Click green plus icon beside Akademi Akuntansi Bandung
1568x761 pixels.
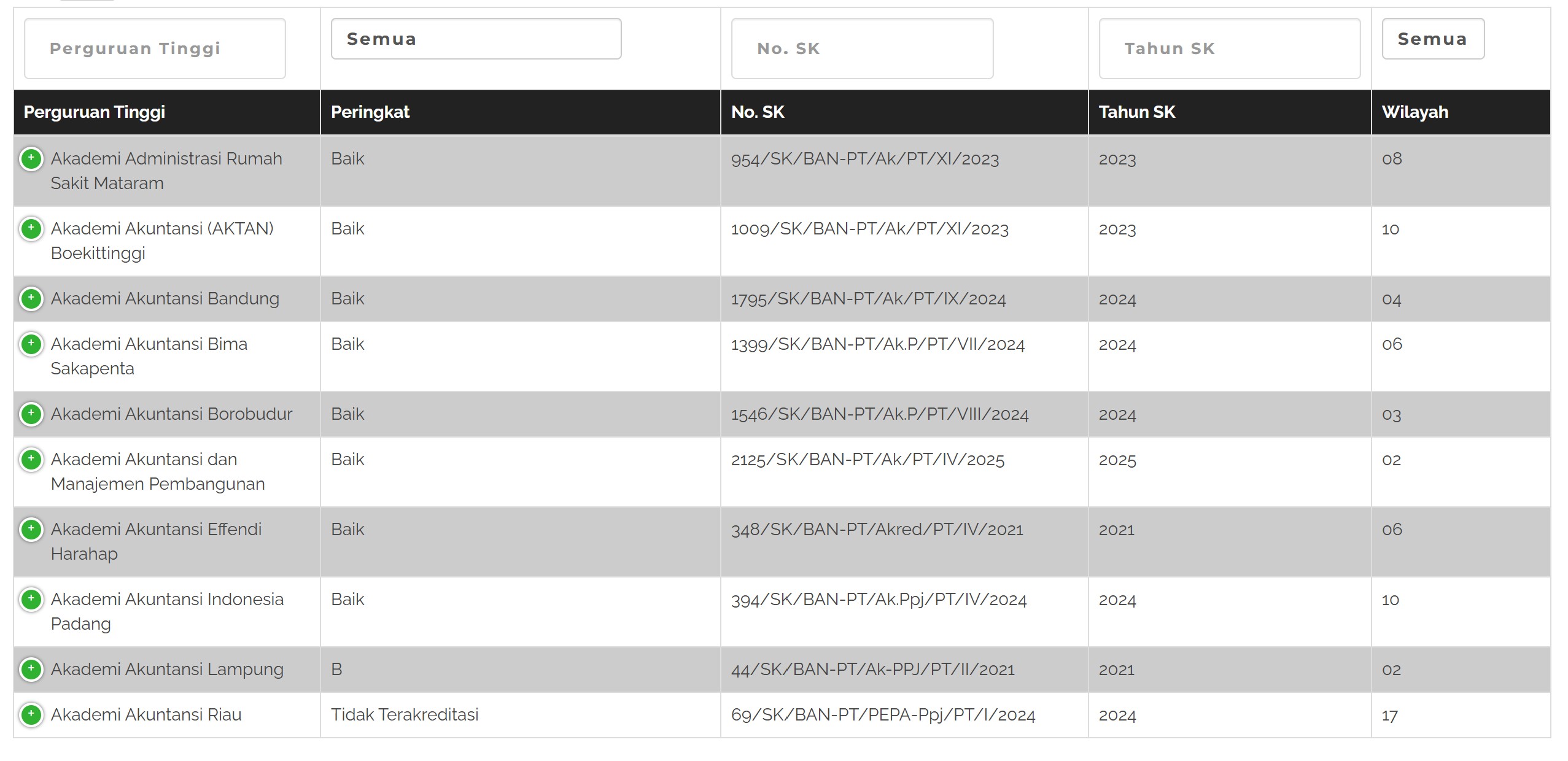tap(31, 299)
